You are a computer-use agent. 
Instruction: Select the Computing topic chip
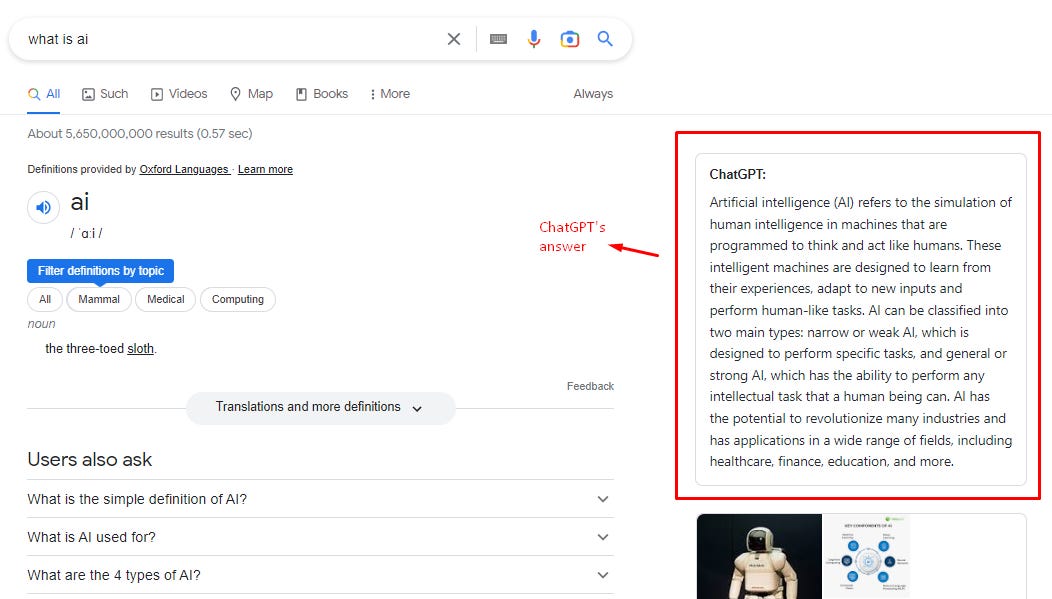pos(238,299)
